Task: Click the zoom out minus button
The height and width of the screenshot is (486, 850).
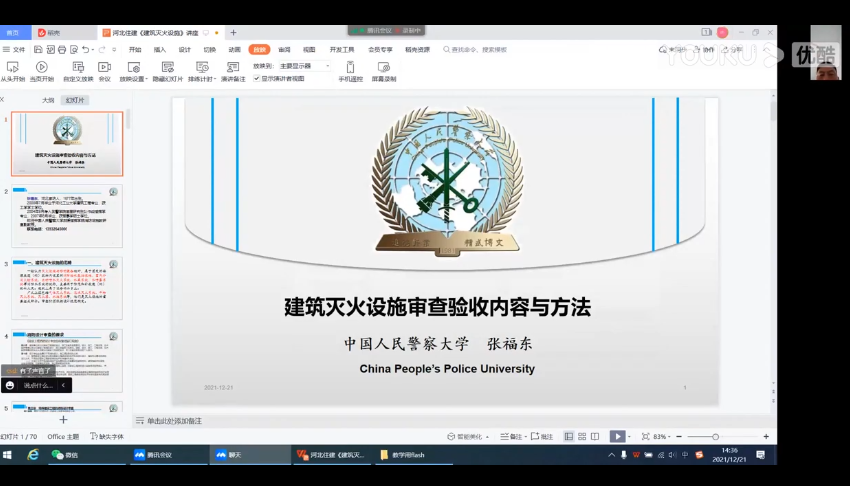Action: click(x=679, y=436)
